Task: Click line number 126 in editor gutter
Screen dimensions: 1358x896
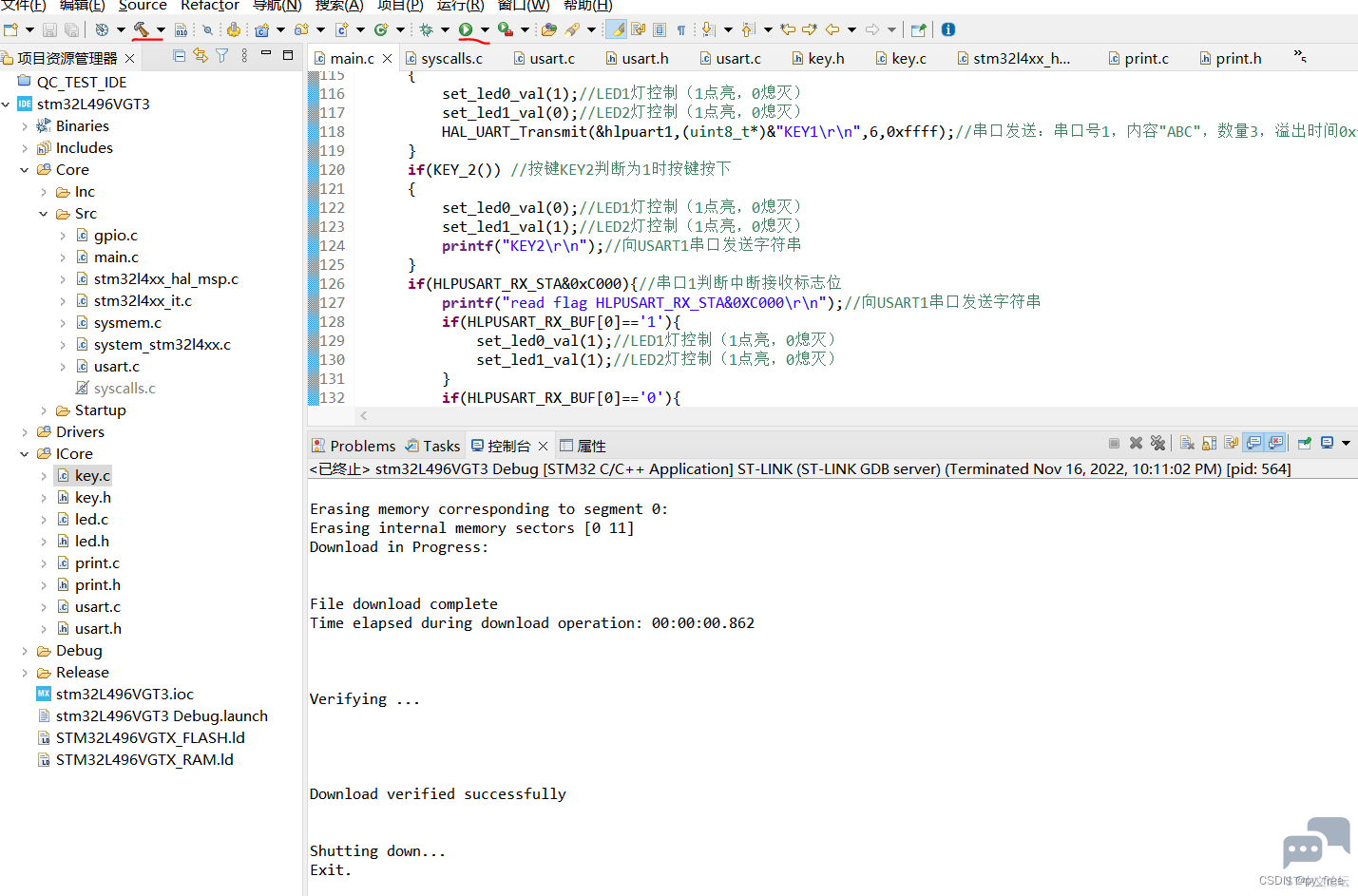Action: 332,283
